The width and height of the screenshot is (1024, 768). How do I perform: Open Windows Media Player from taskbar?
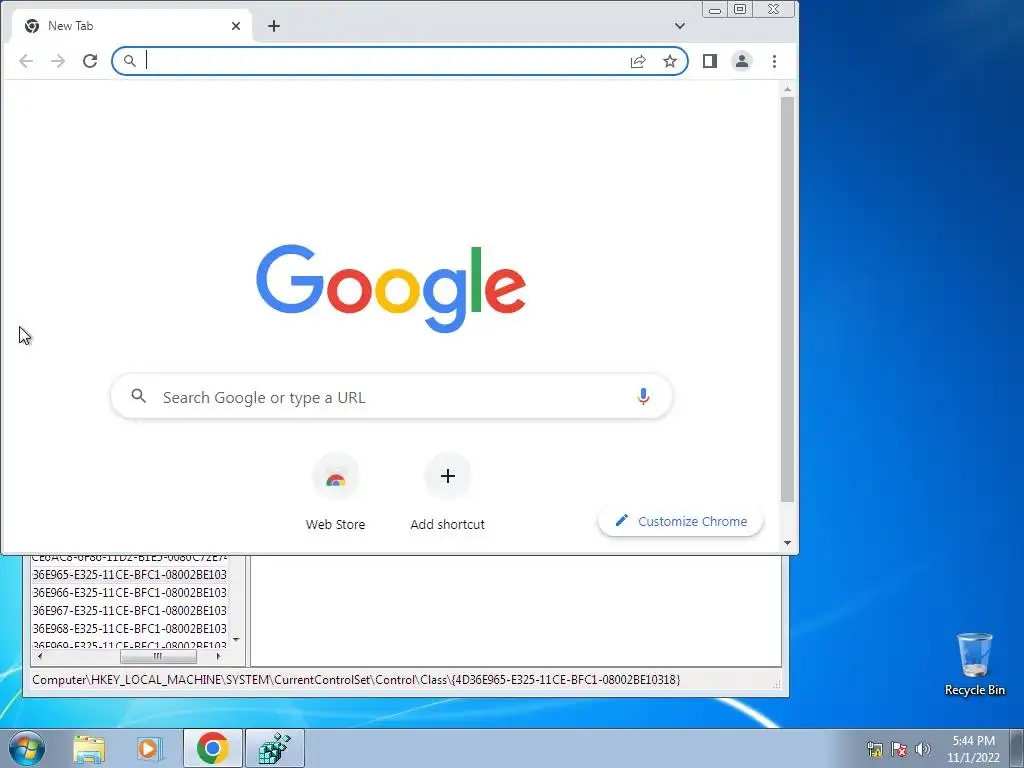[150, 749]
